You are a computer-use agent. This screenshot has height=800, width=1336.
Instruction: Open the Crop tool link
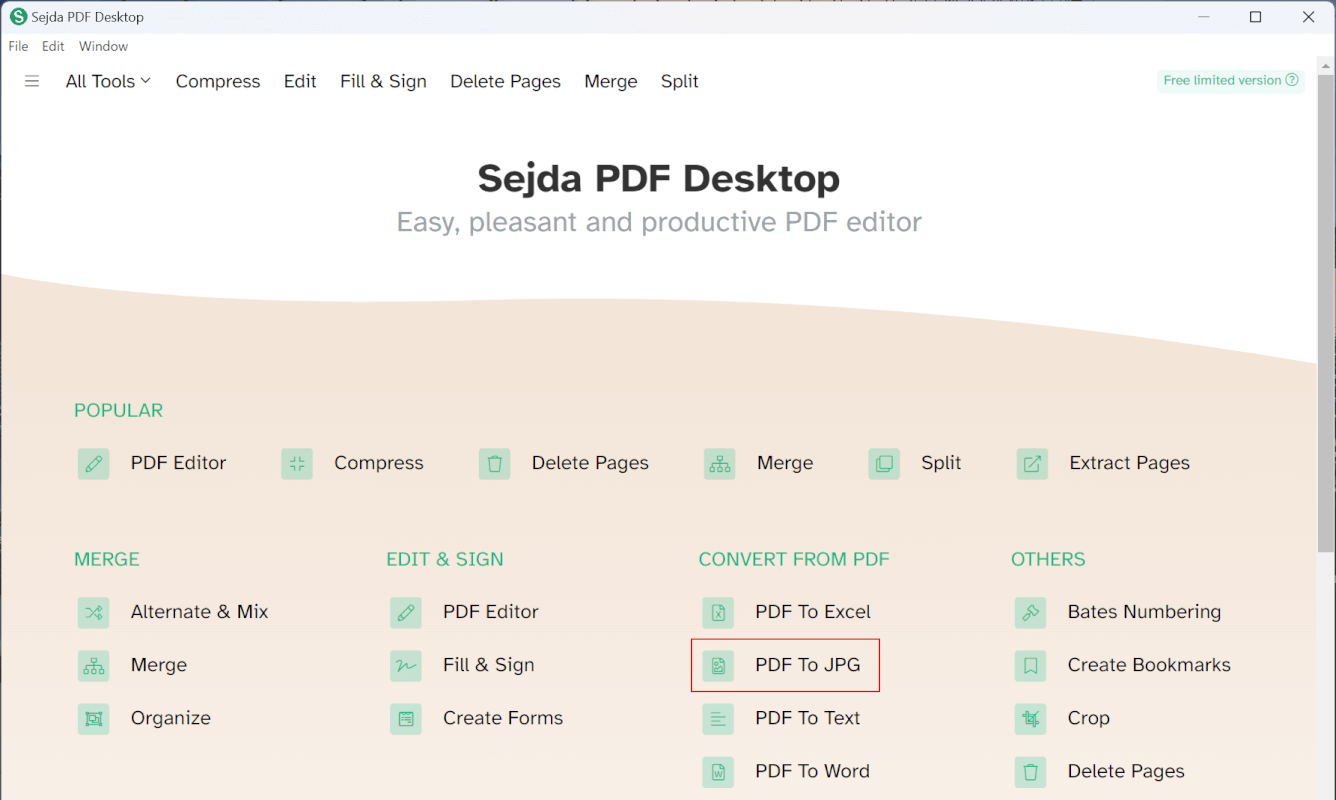click(x=1089, y=718)
